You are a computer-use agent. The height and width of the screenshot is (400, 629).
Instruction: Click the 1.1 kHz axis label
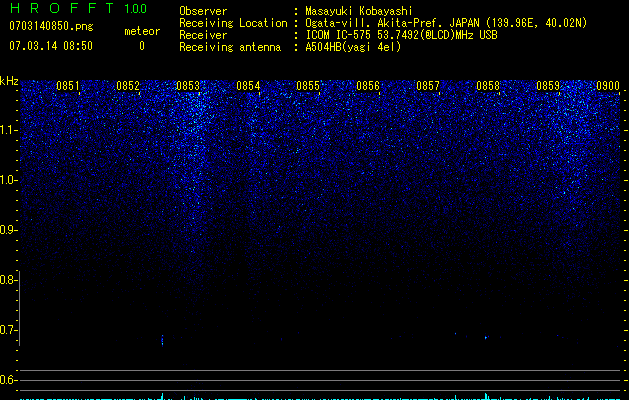coord(7,130)
